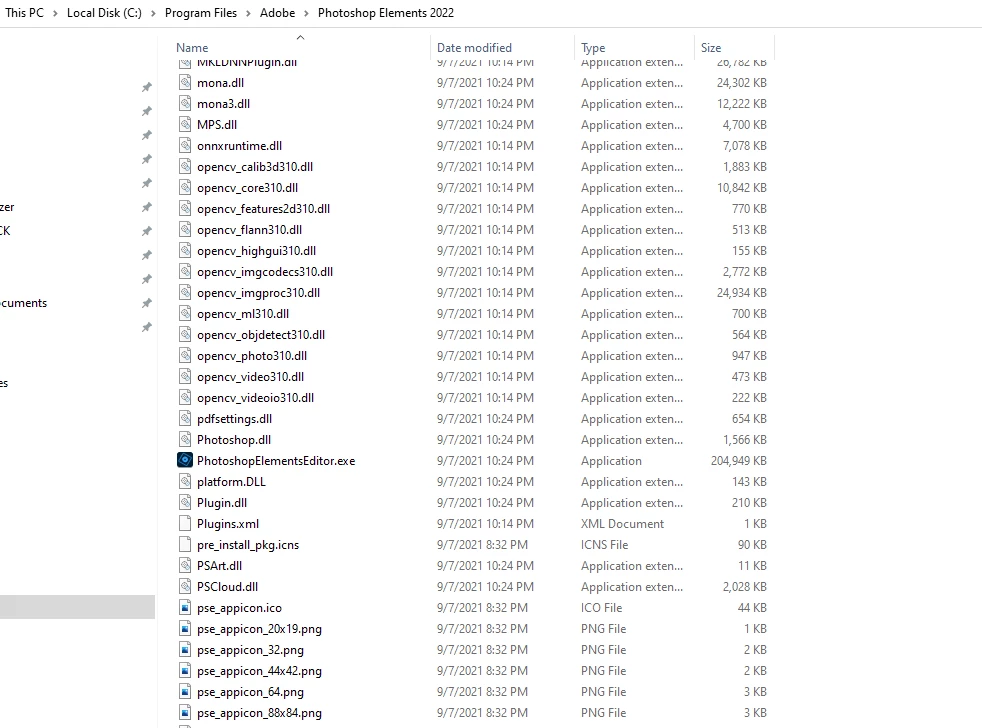
Task: Click the opencv_ml310.dll file icon
Action: [185, 313]
